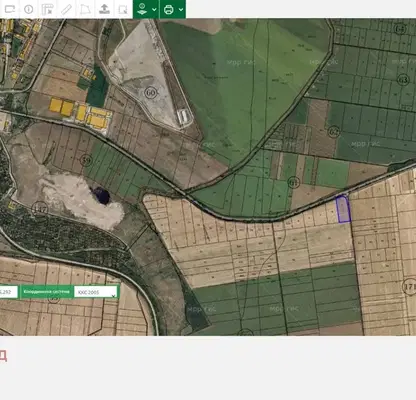Select the rectangle selection tool icon
Viewport: 416px width, 400px height.
pos(10,9)
